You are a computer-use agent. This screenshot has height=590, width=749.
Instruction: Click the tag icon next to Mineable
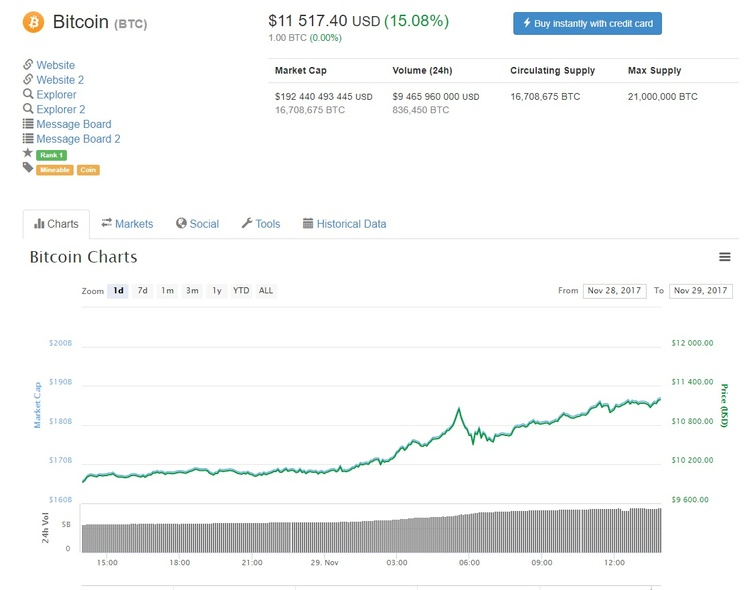coord(28,167)
